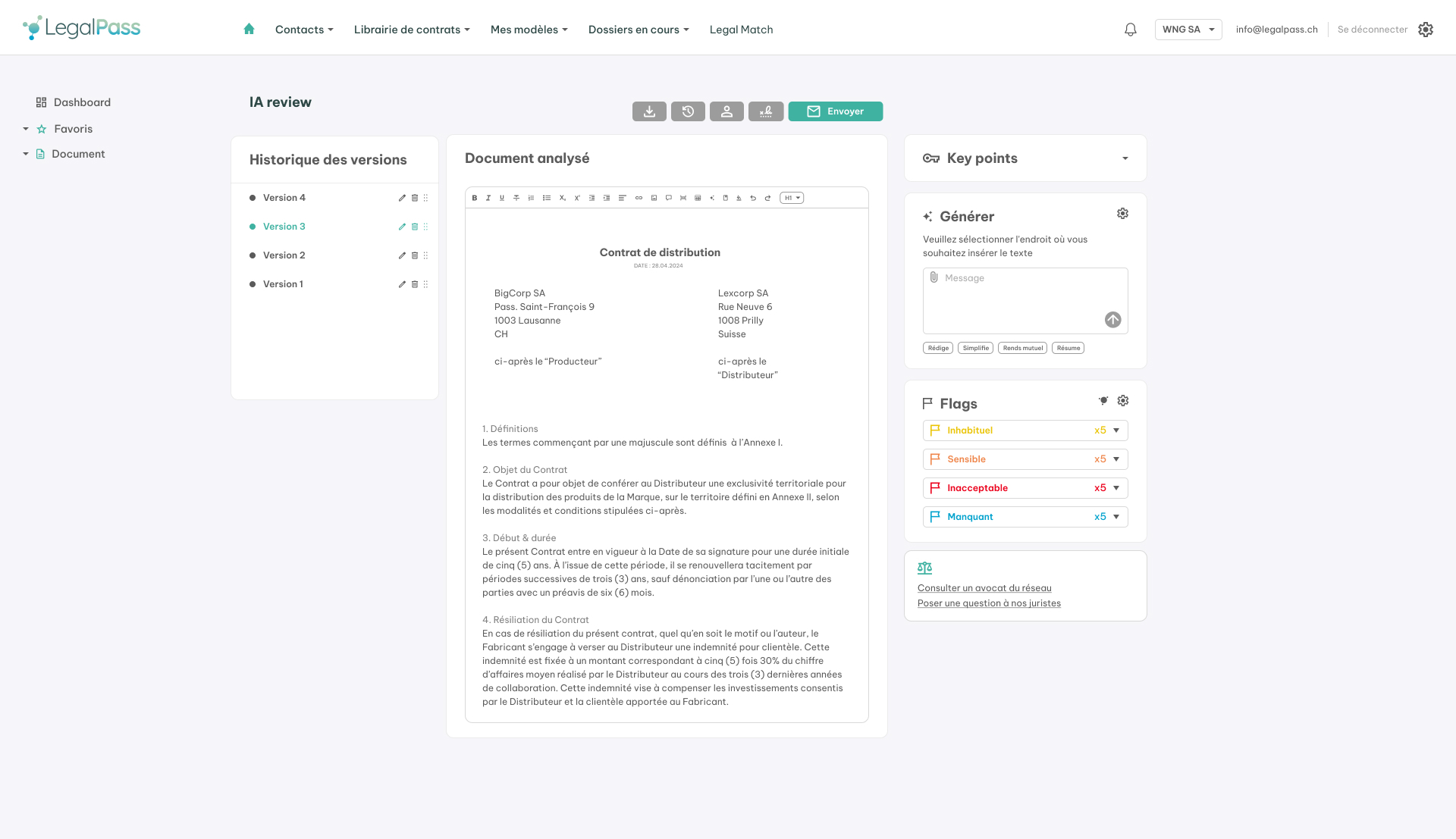The image size is (1456, 839).
Task: Open Consulter un avocat du réseau
Action: pos(984,587)
